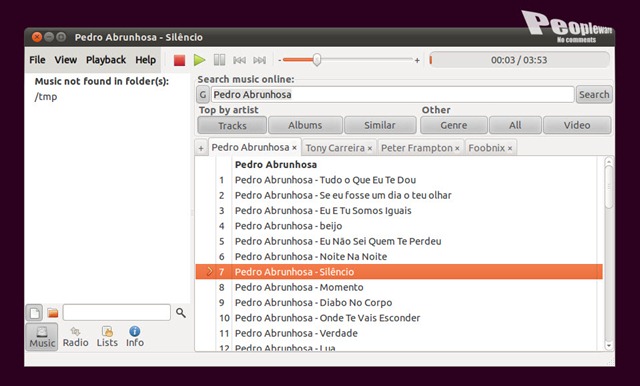Close the Pedro Abrunhosa tab

pos(294,148)
